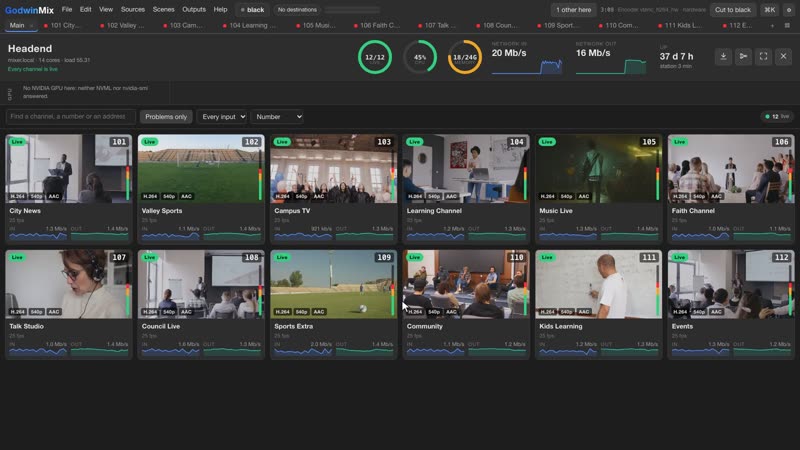
Task: Open the ⌘K command palette button
Action: tap(769, 10)
